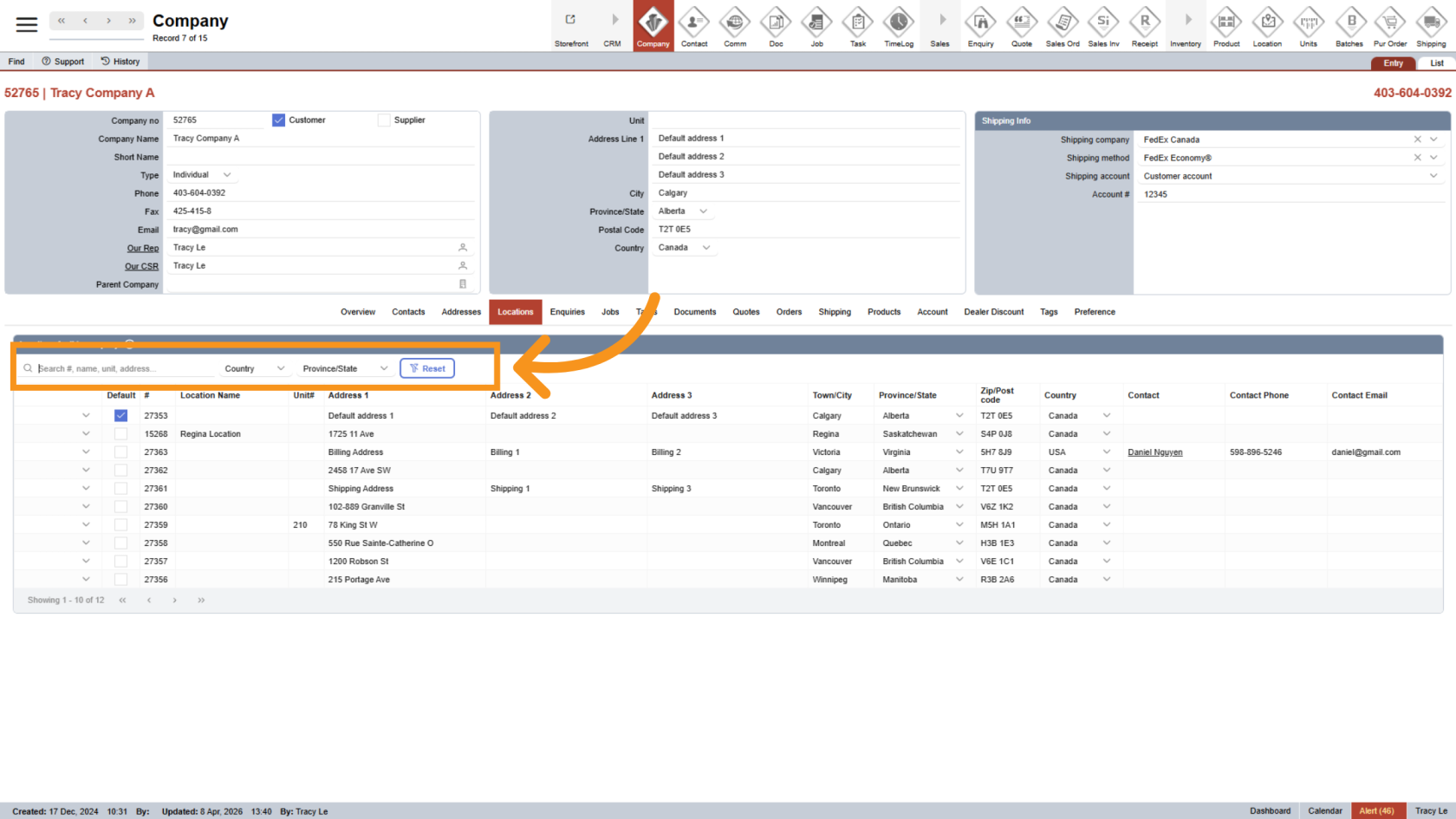
Task: Open the Province/State Alberta dropdown in address
Action: pyautogui.click(x=683, y=211)
